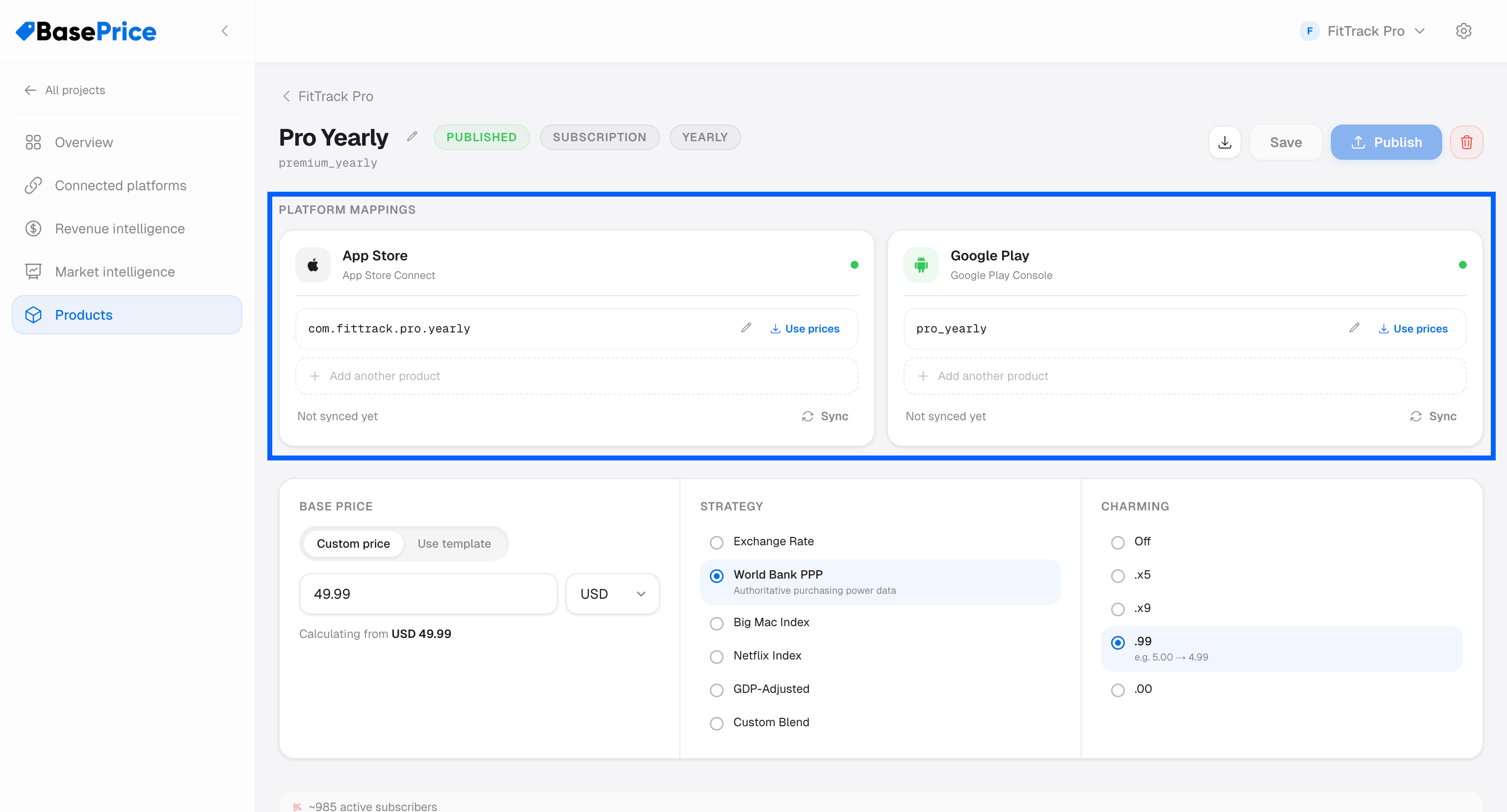Click the Google Play green status dot
The width and height of the screenshot is (1507, 812).
[1462, 265]
